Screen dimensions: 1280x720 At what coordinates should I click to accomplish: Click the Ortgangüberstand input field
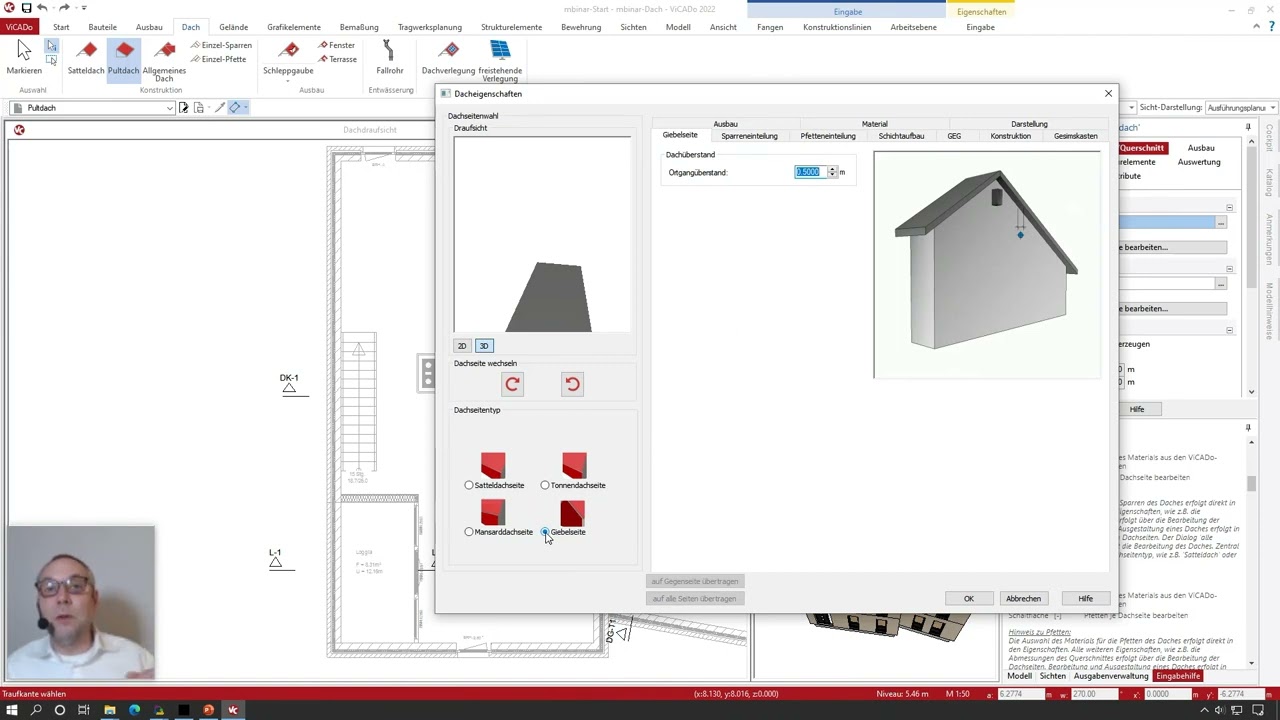pos(810,172)
